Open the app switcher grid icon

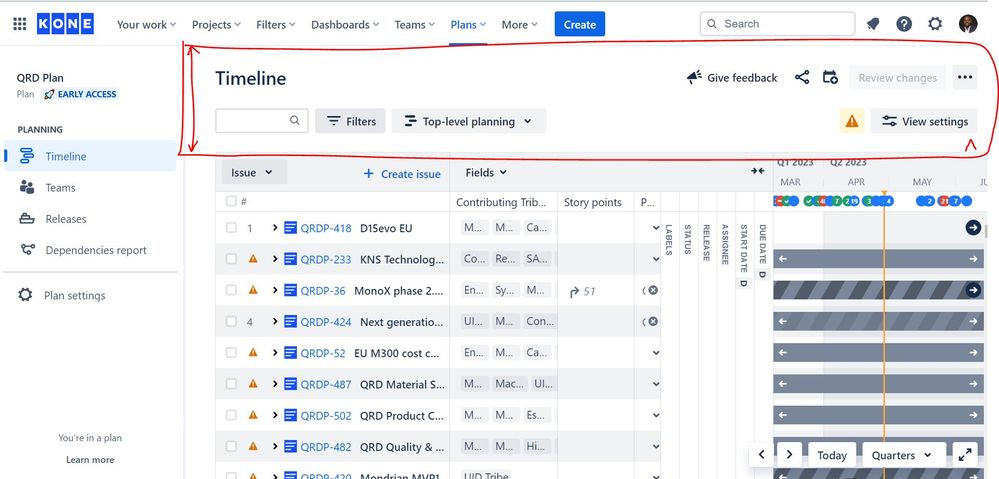click(x=20, y=24)
